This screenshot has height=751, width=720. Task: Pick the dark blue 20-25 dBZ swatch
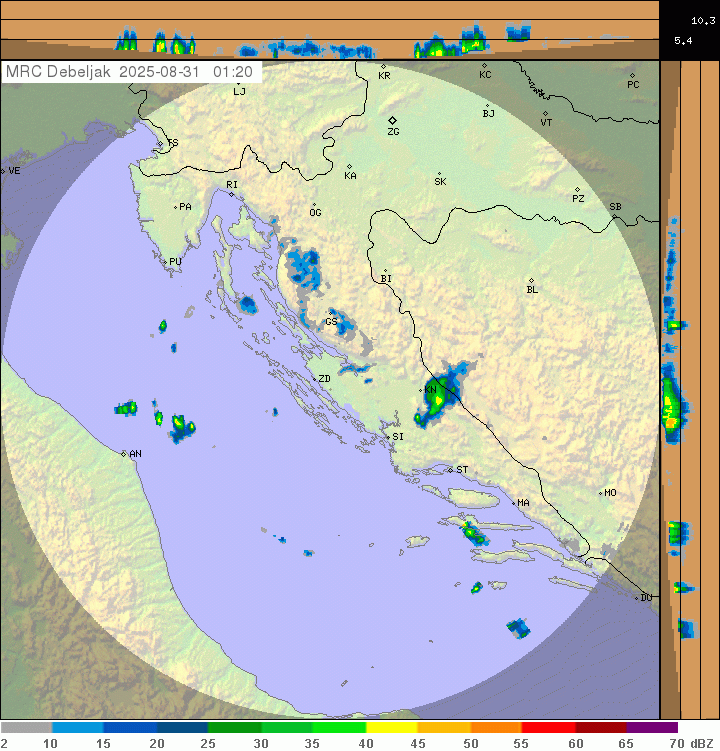[183, 728]
